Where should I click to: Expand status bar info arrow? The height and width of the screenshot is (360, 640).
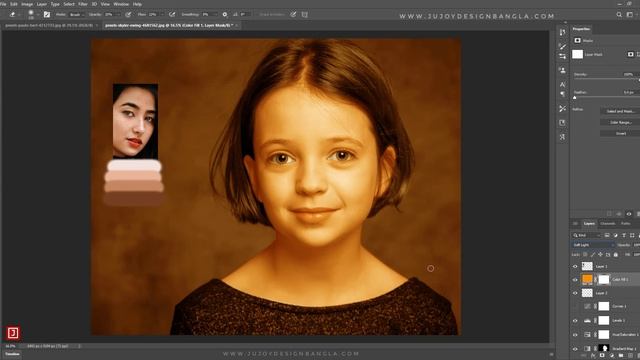point(80,346)
